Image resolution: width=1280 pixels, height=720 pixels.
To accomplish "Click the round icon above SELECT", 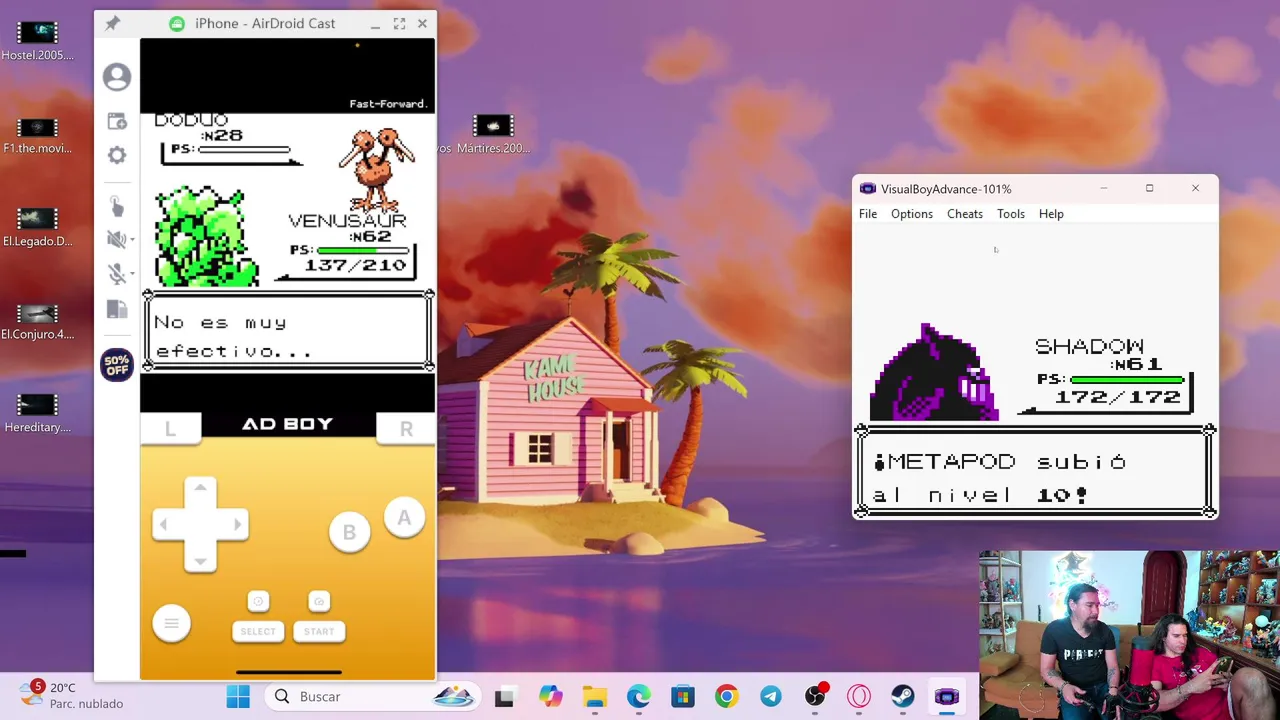I will click(258, 601).
